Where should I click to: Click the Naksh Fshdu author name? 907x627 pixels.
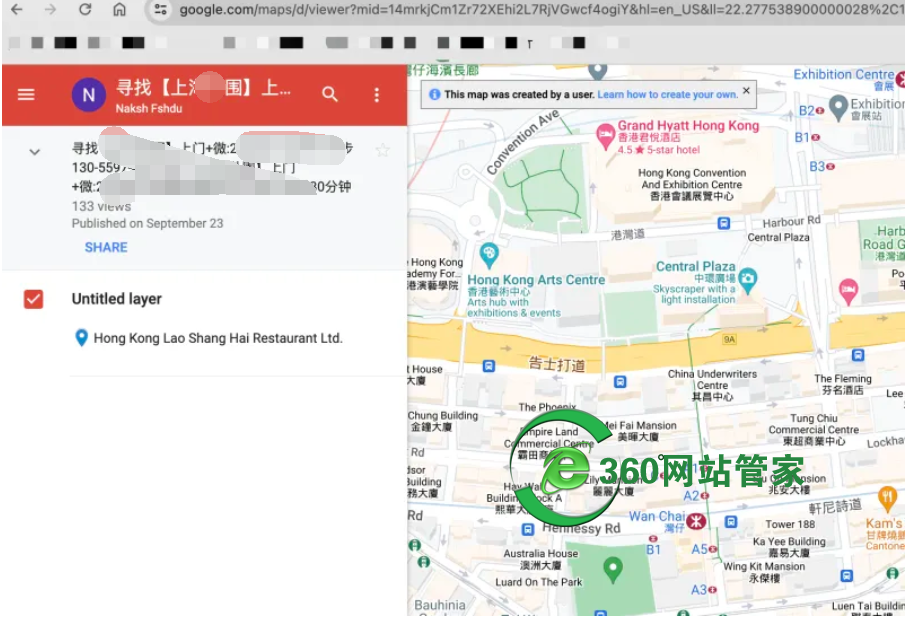point(149,108)
